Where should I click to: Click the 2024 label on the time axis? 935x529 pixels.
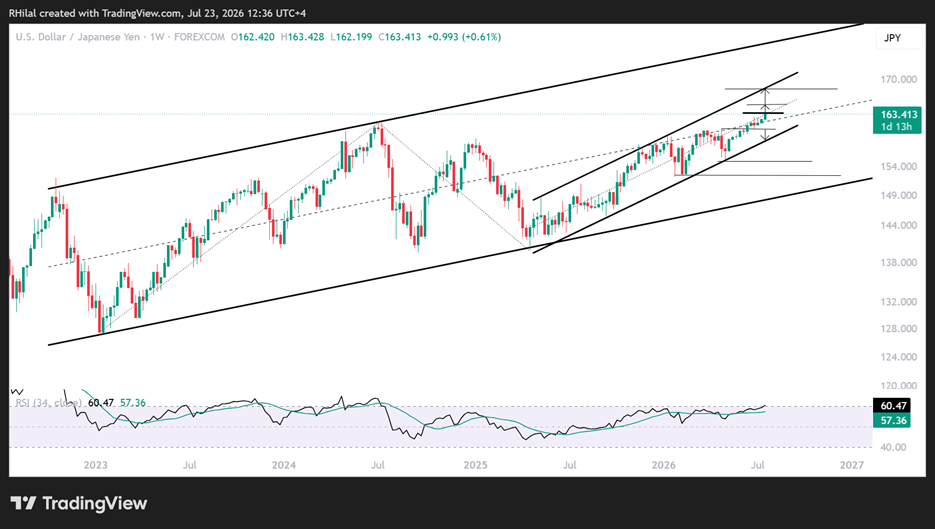click(284, 465)
